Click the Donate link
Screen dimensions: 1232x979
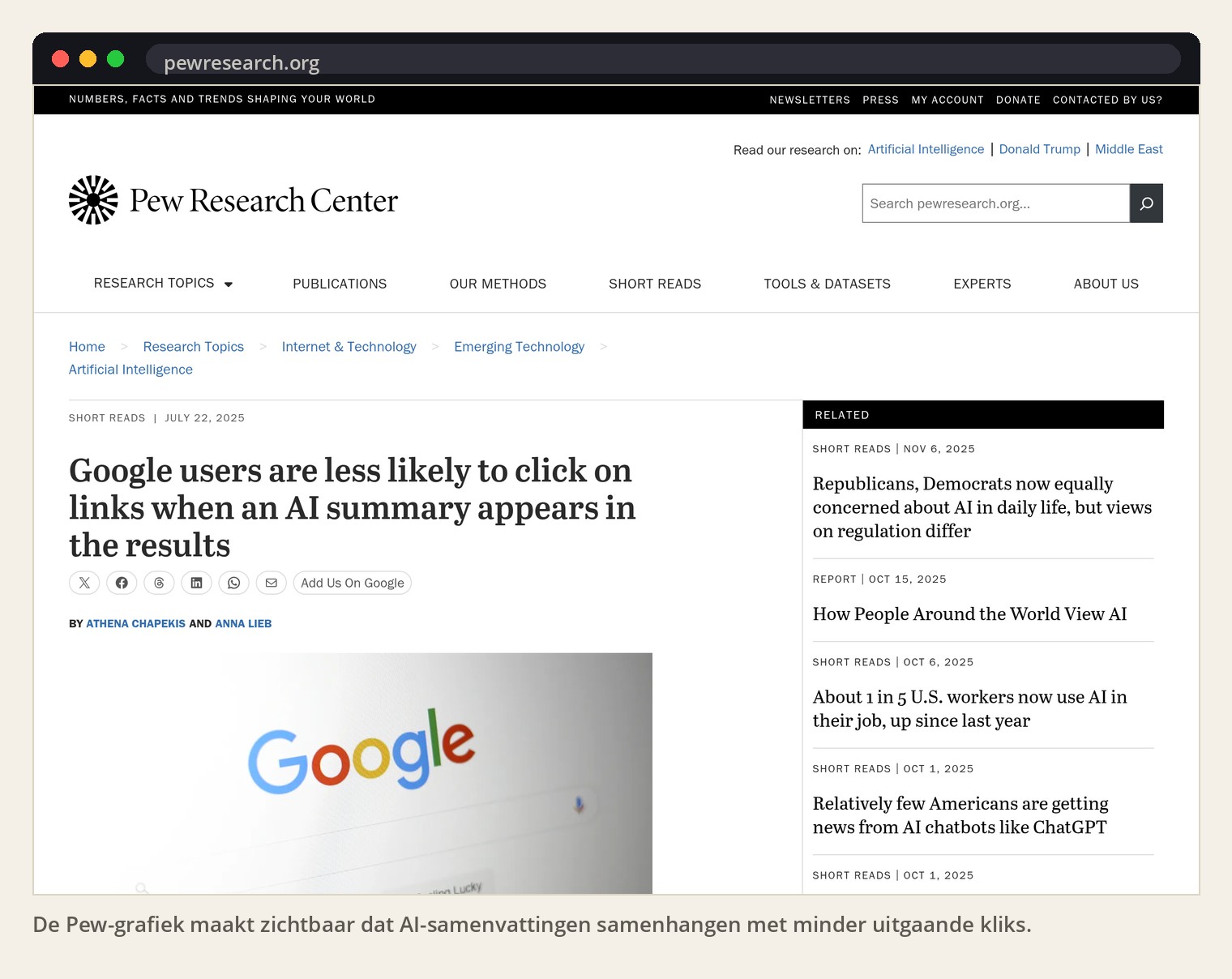pos(1018,100)
